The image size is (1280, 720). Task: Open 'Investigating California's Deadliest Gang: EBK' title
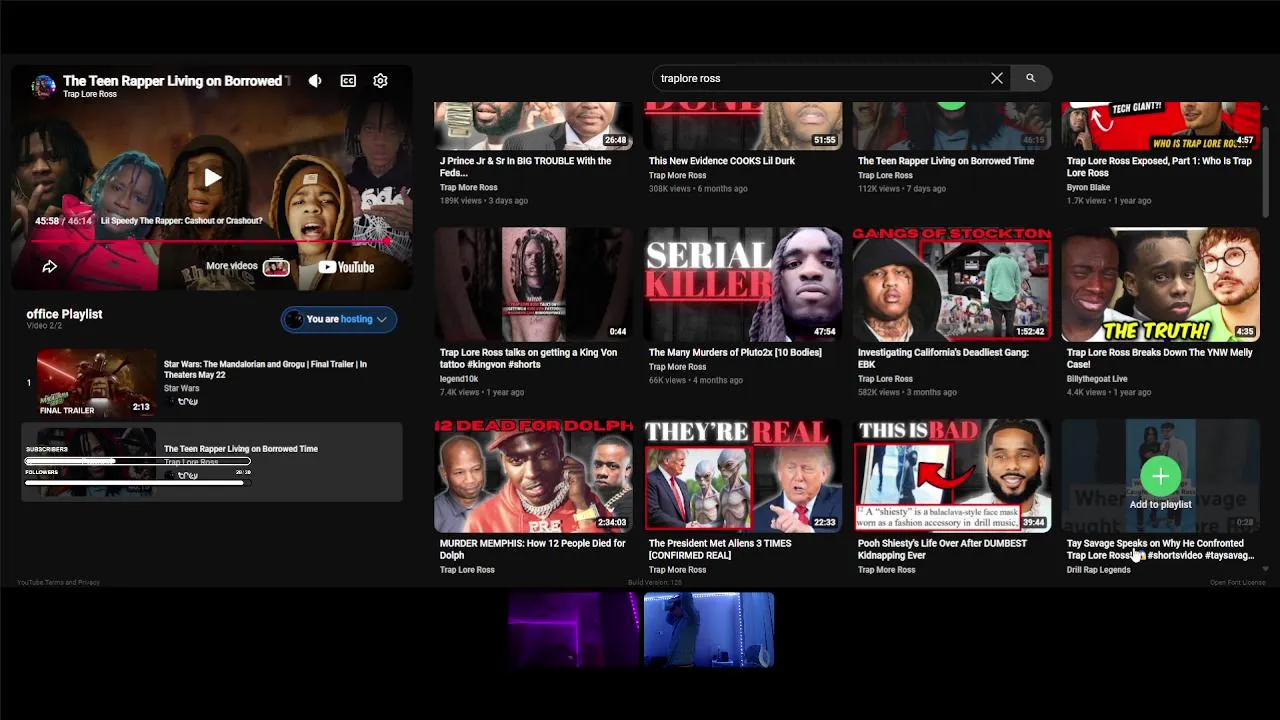coord(943,359)
